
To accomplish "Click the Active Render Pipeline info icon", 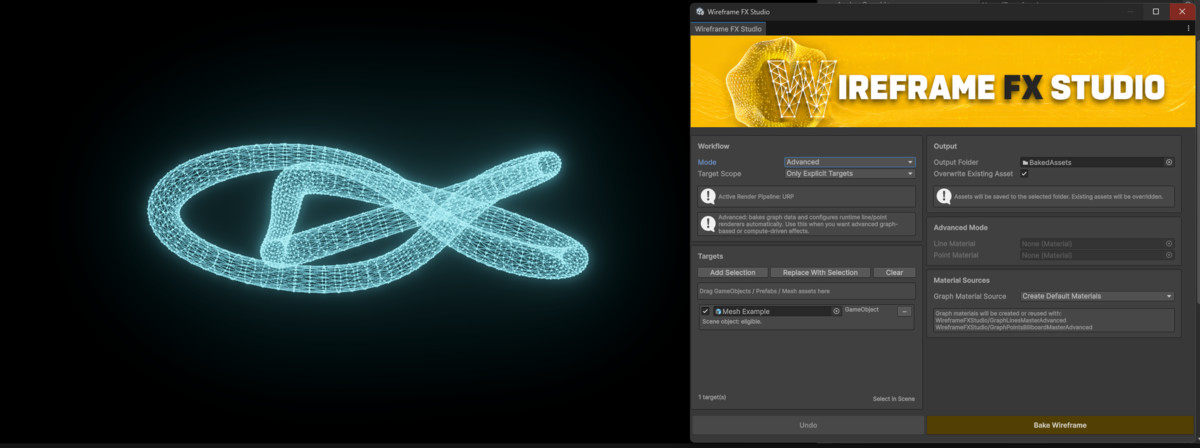I will coord(708,196).
